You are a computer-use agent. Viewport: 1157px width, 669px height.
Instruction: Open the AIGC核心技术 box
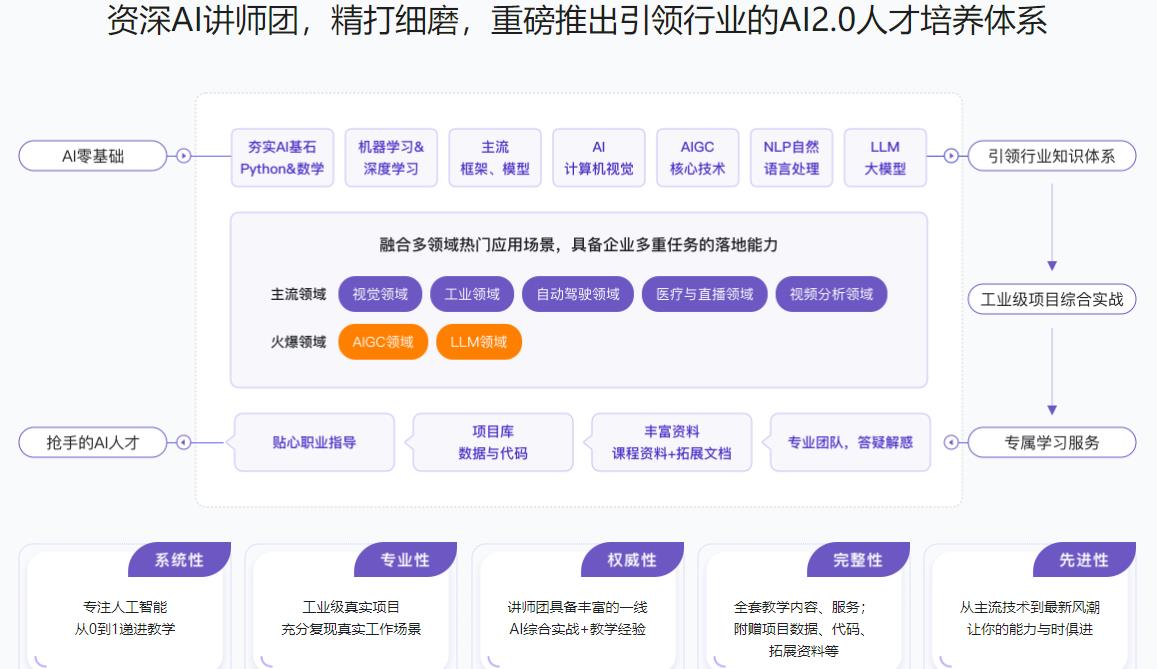[697, 158]
